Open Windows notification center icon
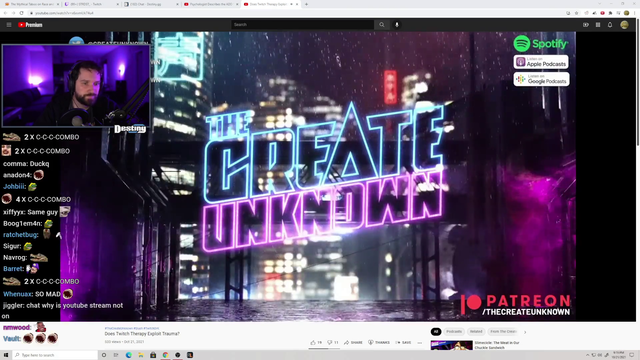Screen dimensions: 640x360 [632, 355]
